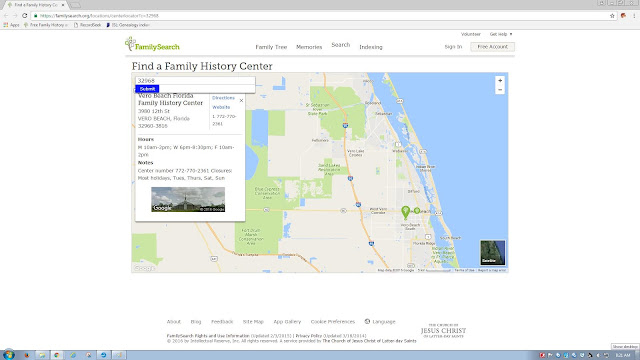Click the volume icon in system tray

pyautogui.click(x=598, y=355)
